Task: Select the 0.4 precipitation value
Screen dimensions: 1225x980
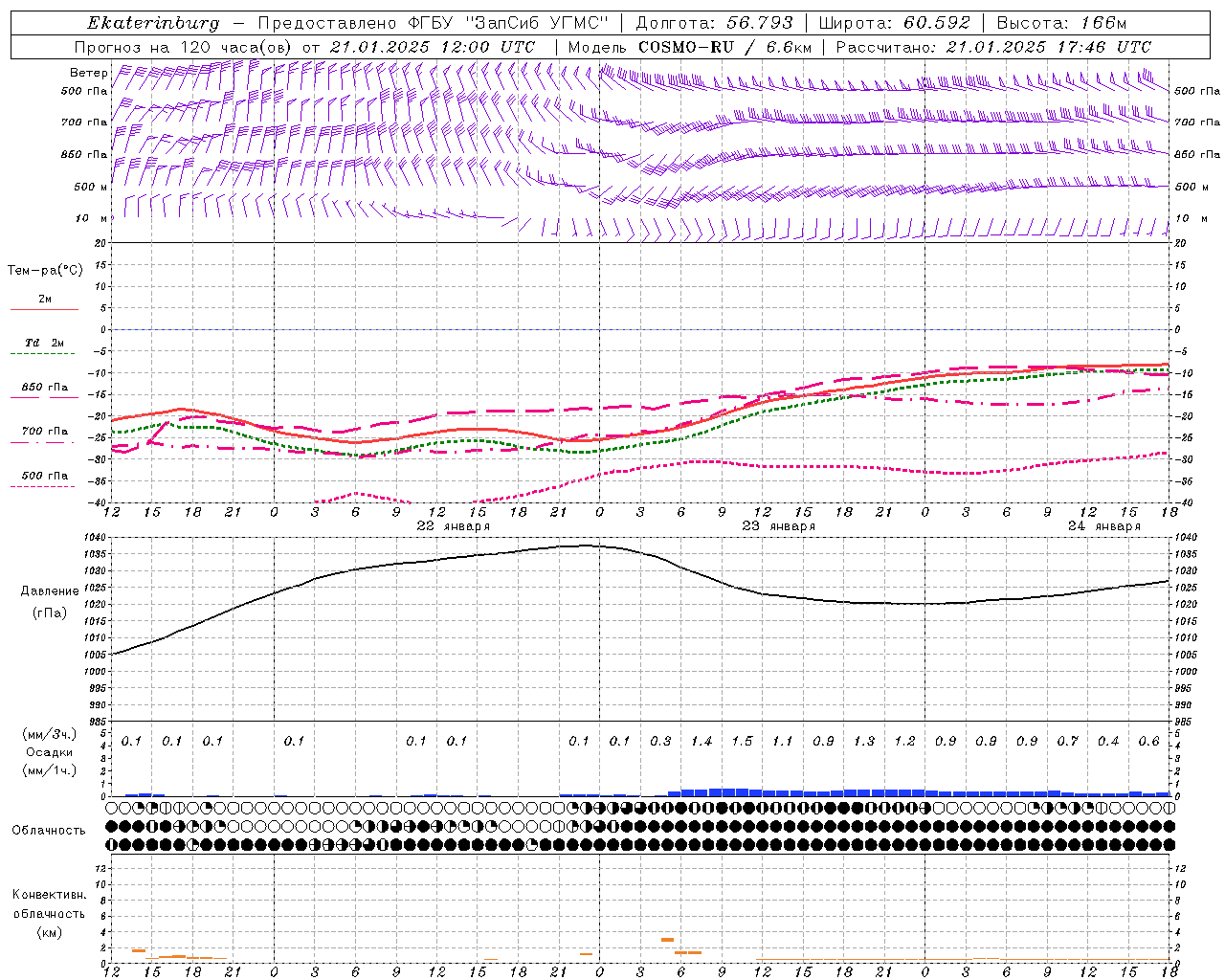Action: pyautogui.click(x=1108, y=742)
